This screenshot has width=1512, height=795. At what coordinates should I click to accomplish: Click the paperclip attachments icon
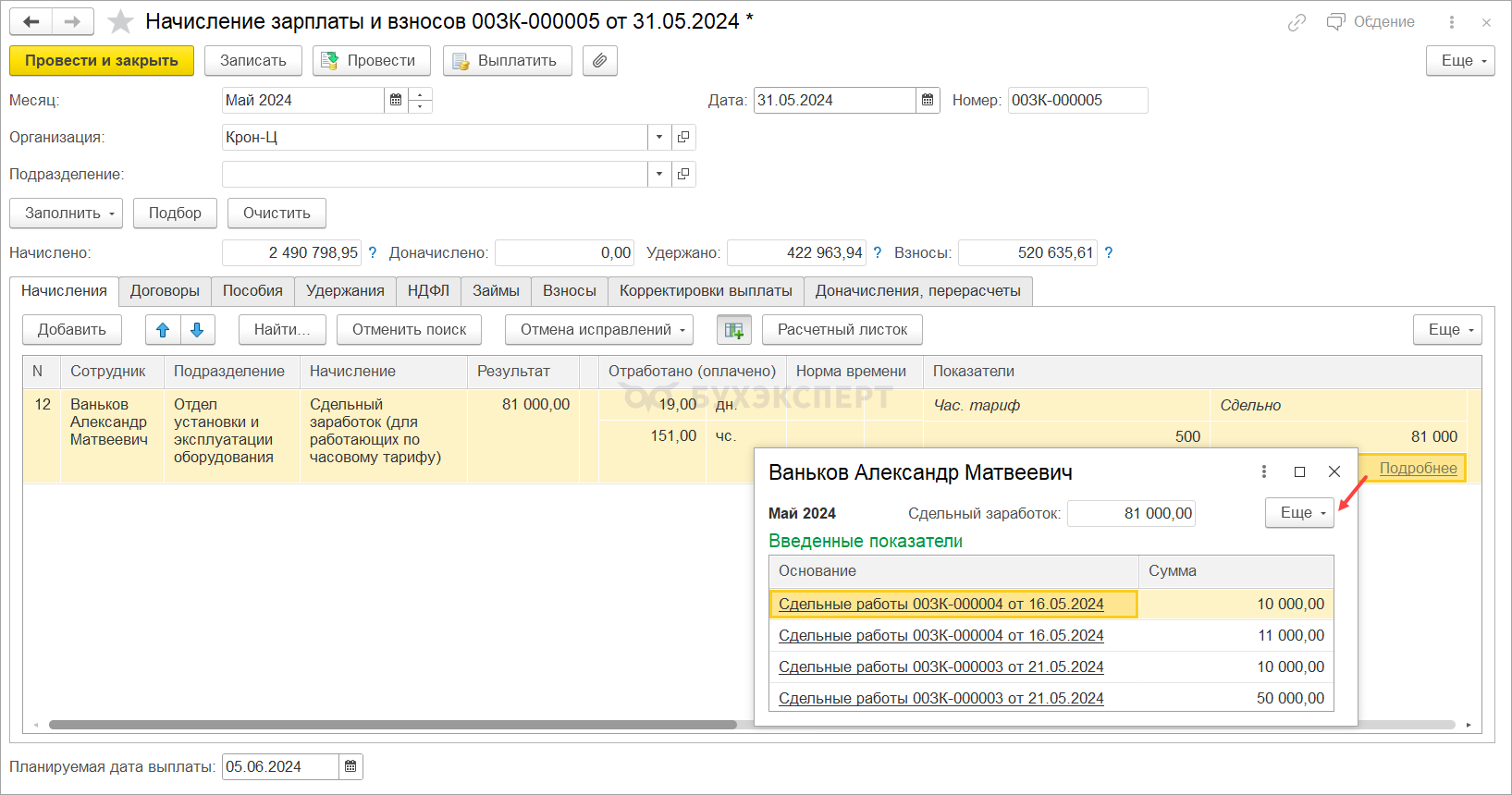coord(600,61)
